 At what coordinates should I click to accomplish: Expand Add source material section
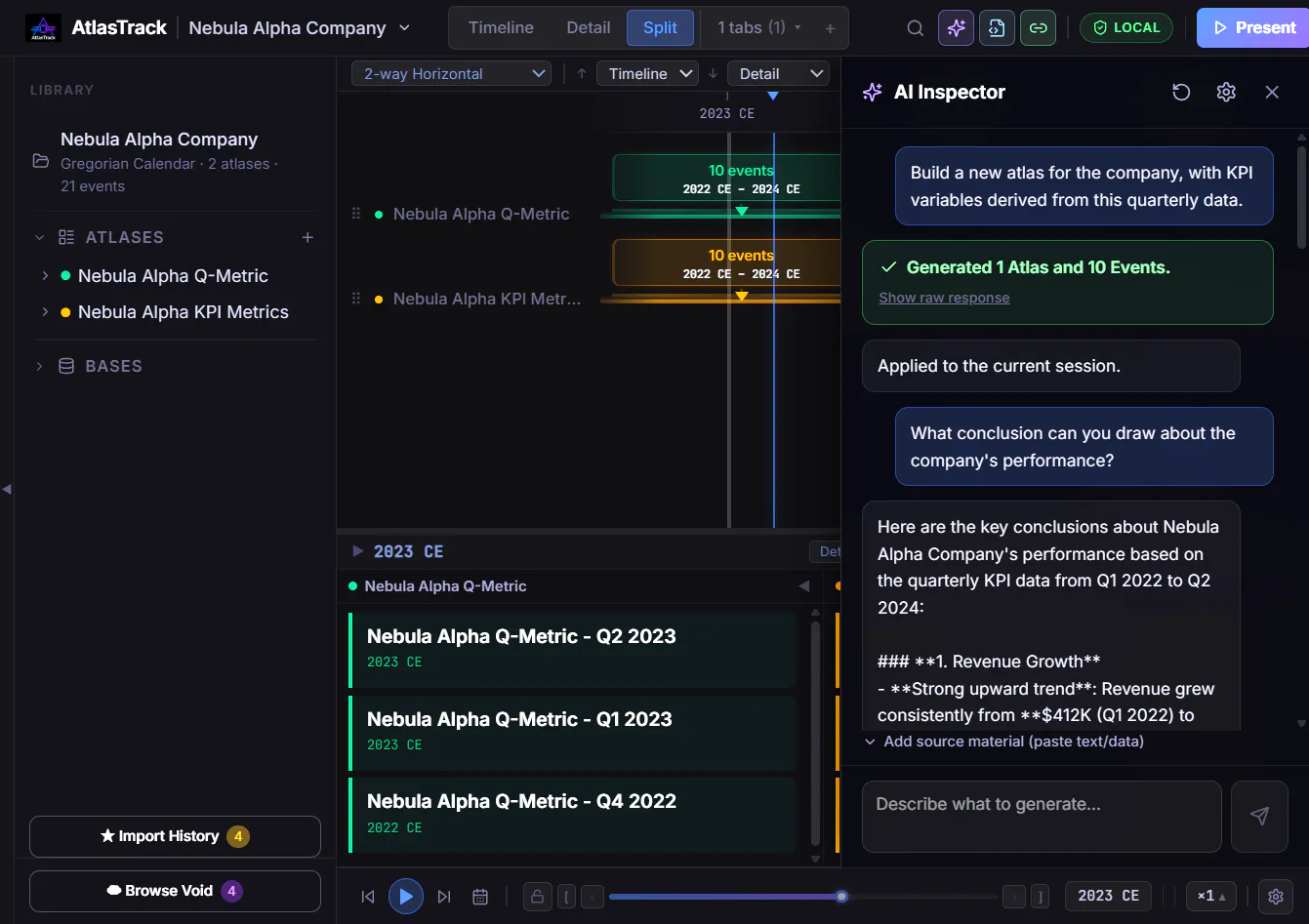(1003, 742)
